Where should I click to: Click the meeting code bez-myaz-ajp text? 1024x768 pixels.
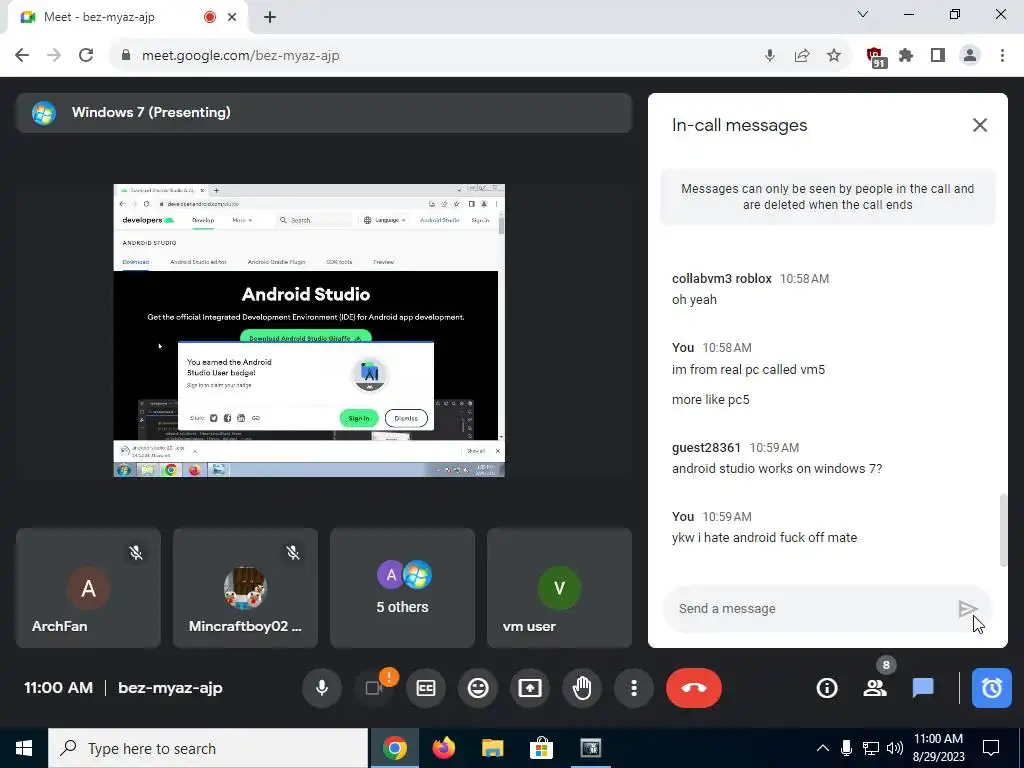pos(170,688)
